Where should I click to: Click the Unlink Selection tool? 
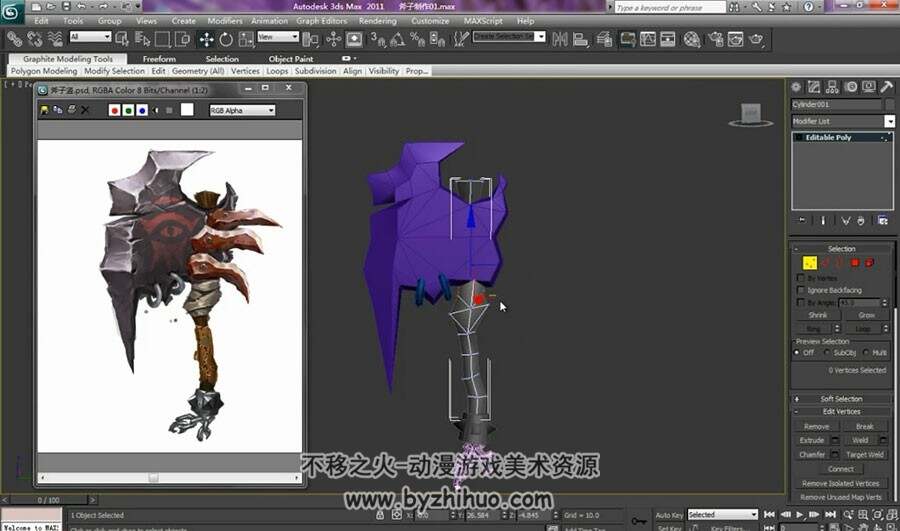tap(35, 39)
